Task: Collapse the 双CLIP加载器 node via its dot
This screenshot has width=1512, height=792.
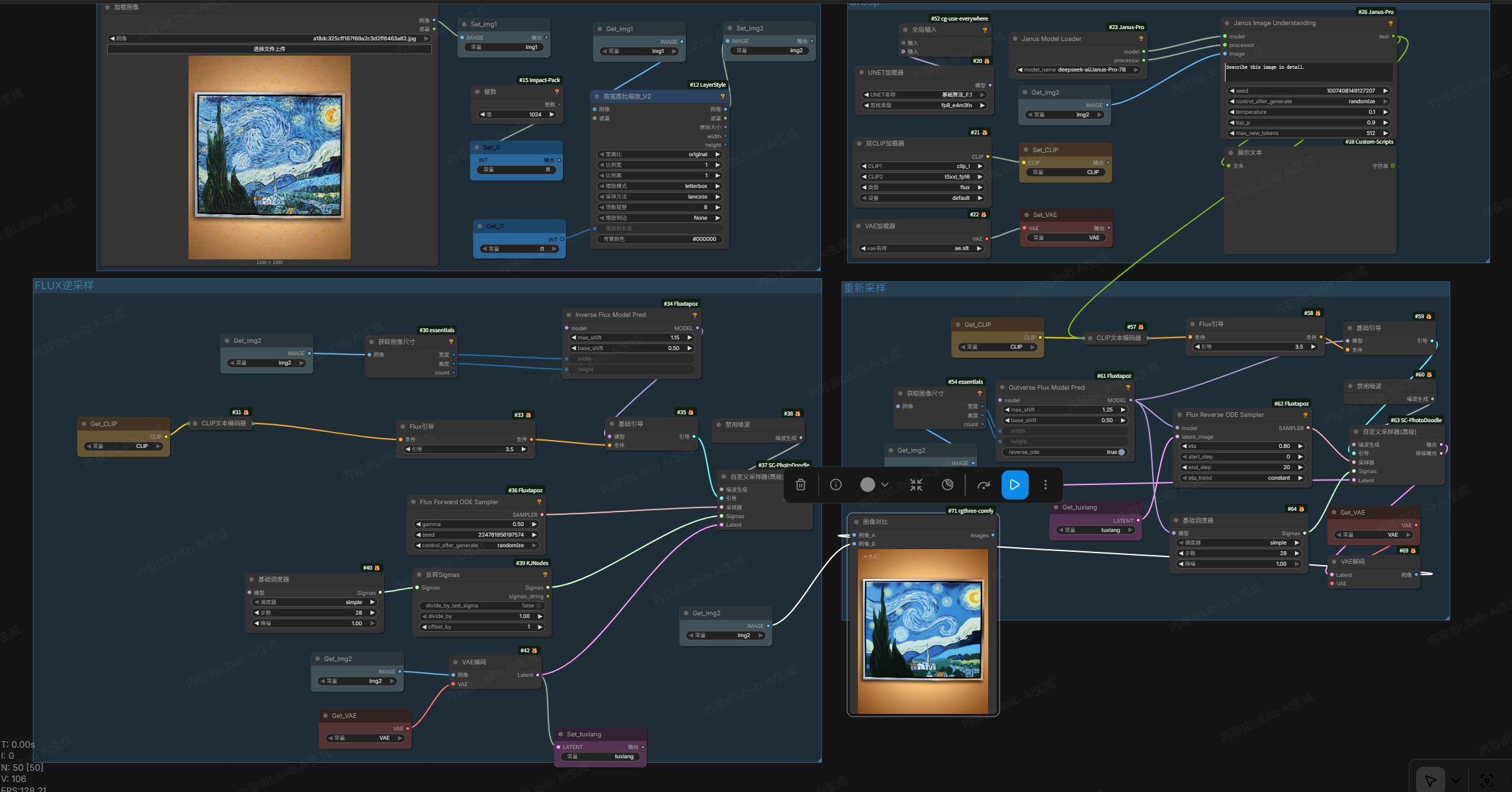Action: (859, 144)
